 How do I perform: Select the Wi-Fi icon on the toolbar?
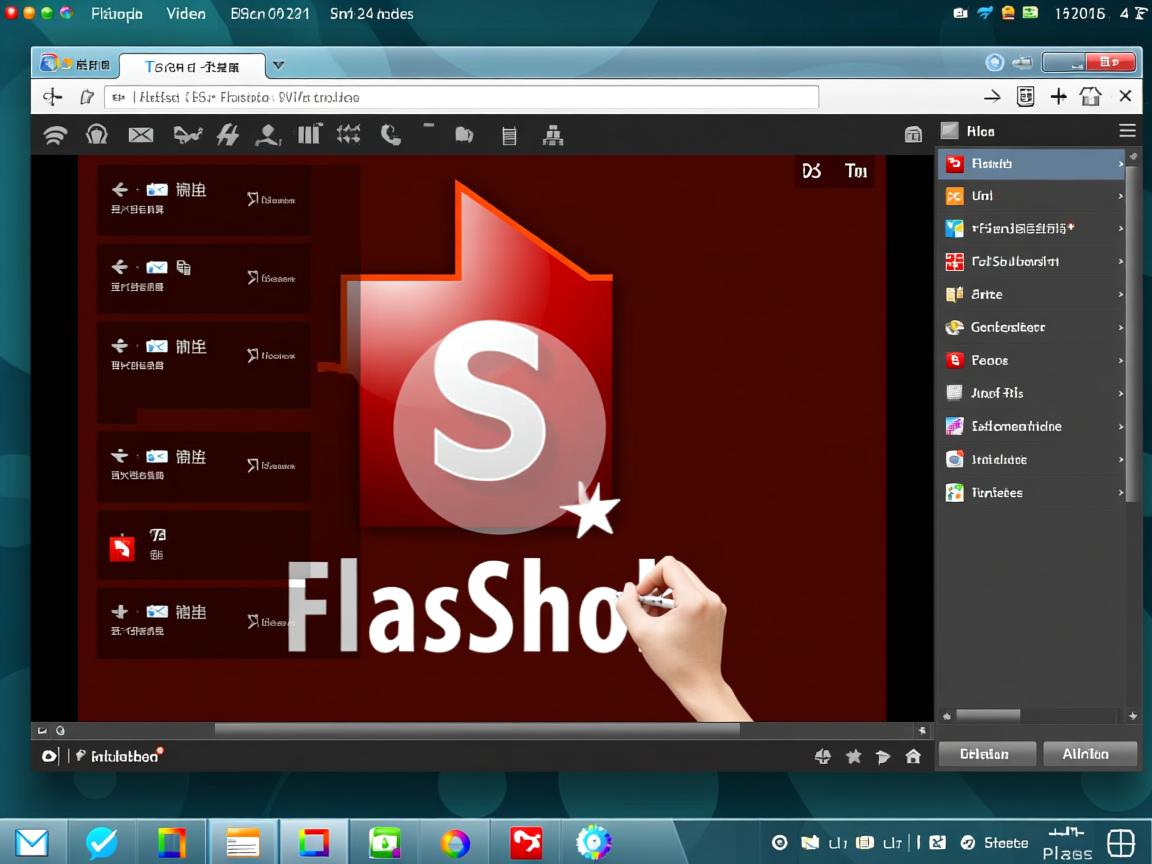(x=55, y=133)
